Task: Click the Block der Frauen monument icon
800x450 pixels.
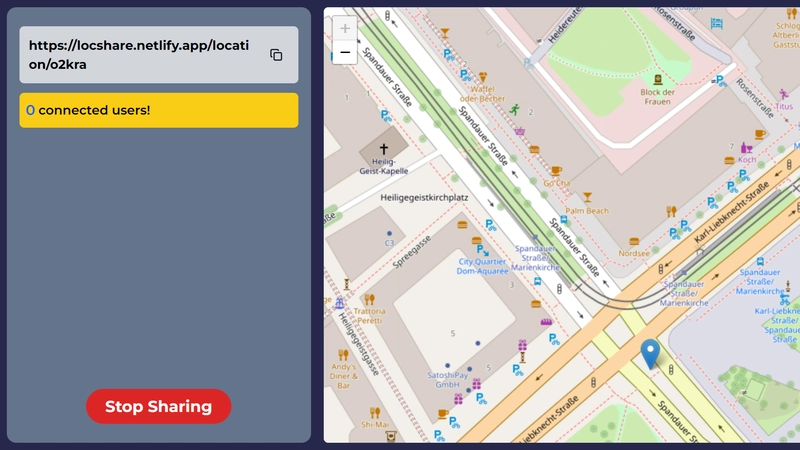Action: coord(658,80)
